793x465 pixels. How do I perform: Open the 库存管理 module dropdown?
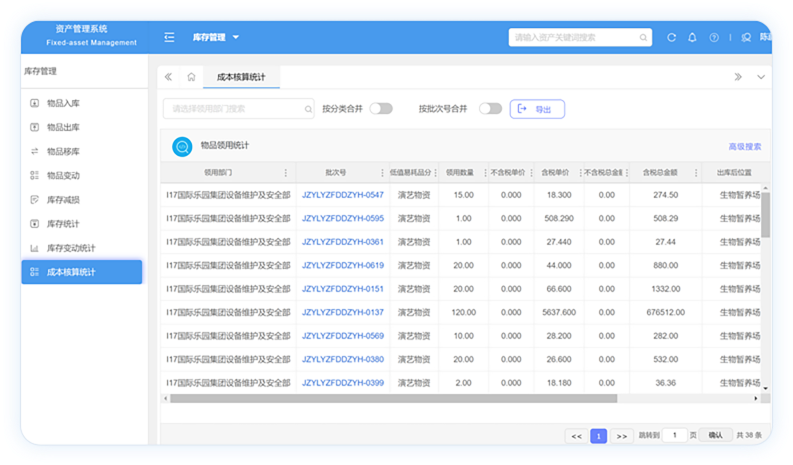[215, 37]
